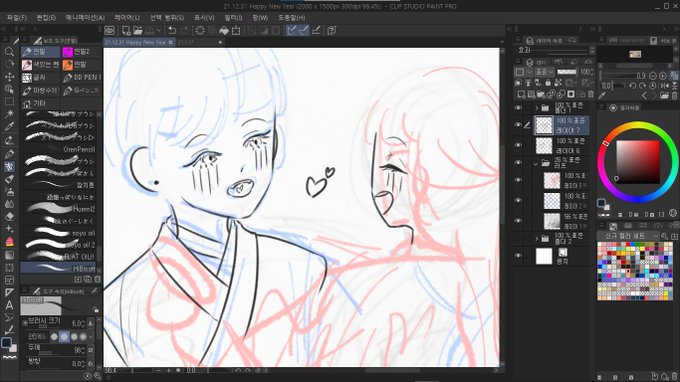680x382 pixels.
Task: Choose the DD PEN sub tool group
Action: (82, 78)
